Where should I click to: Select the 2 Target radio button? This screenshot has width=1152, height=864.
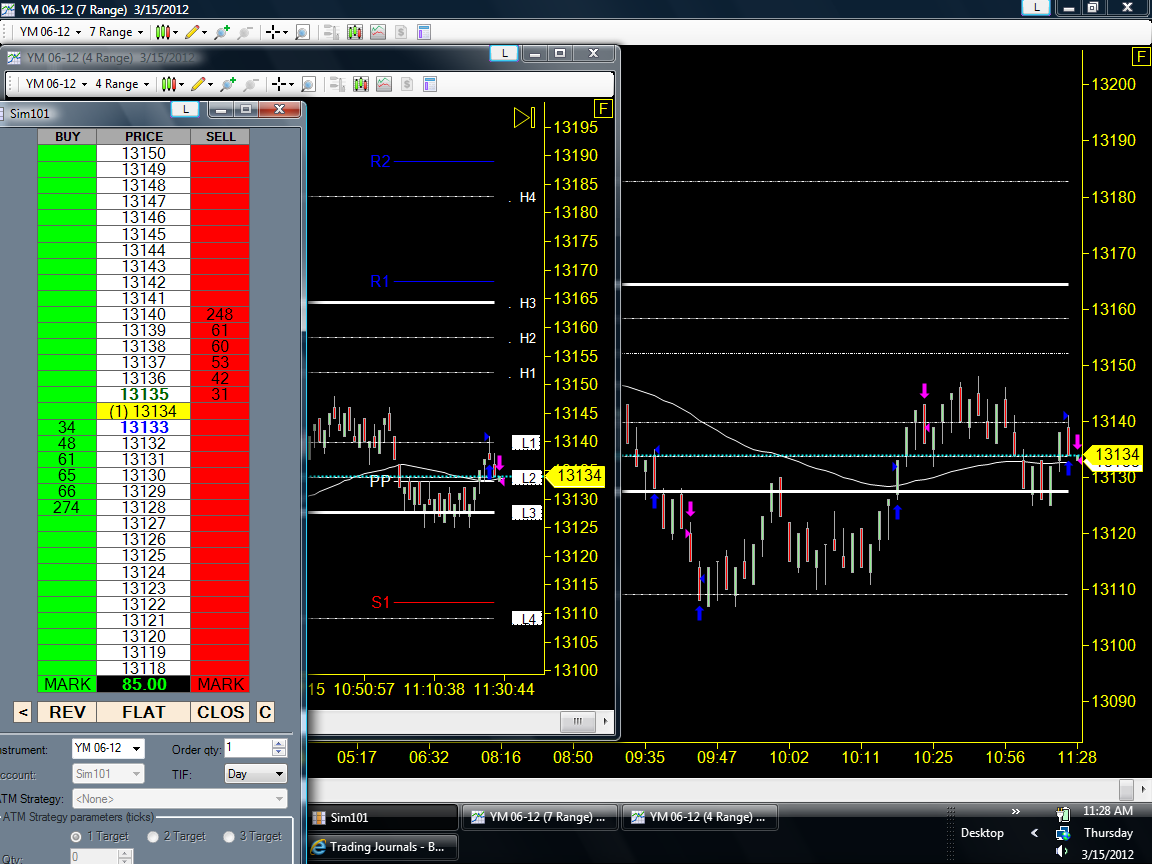pyautogui.click(x=153, y=837)
